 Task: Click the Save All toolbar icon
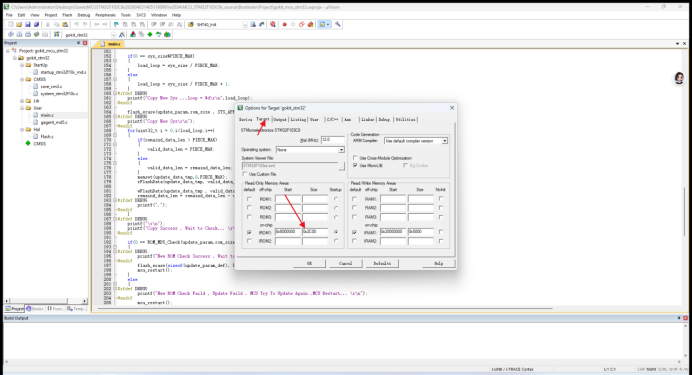[36, 24]
